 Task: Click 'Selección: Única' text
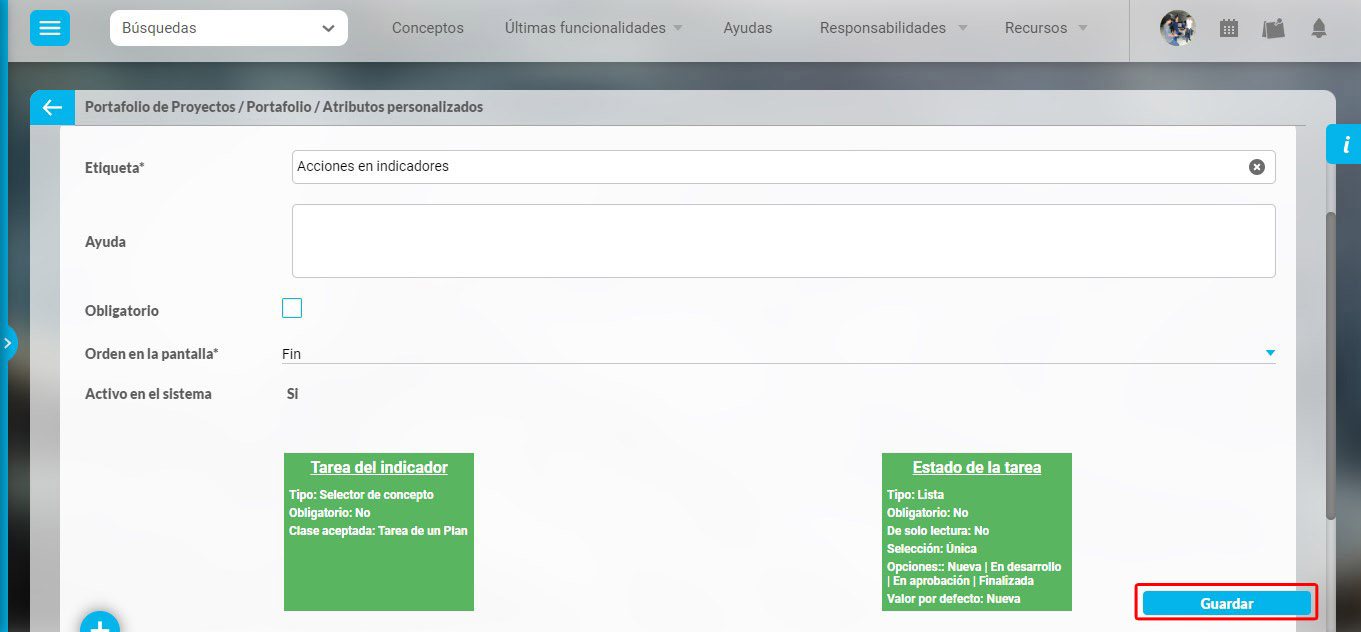click(932, 549)
